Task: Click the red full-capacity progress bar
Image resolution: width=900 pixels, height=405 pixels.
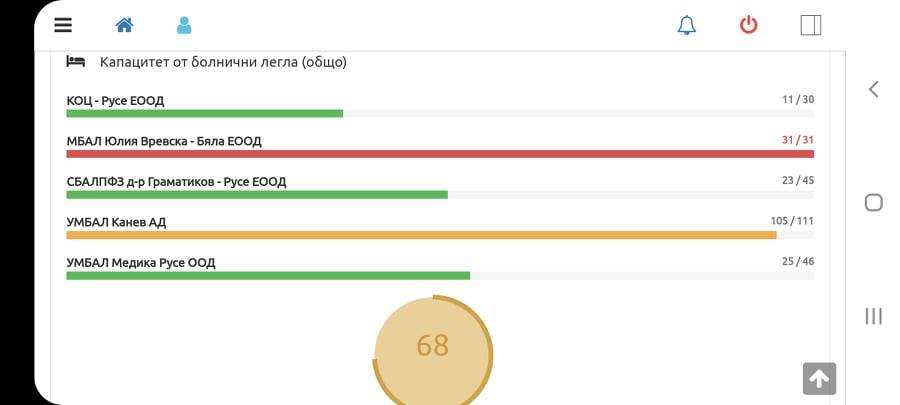Action: pos(440,154)
